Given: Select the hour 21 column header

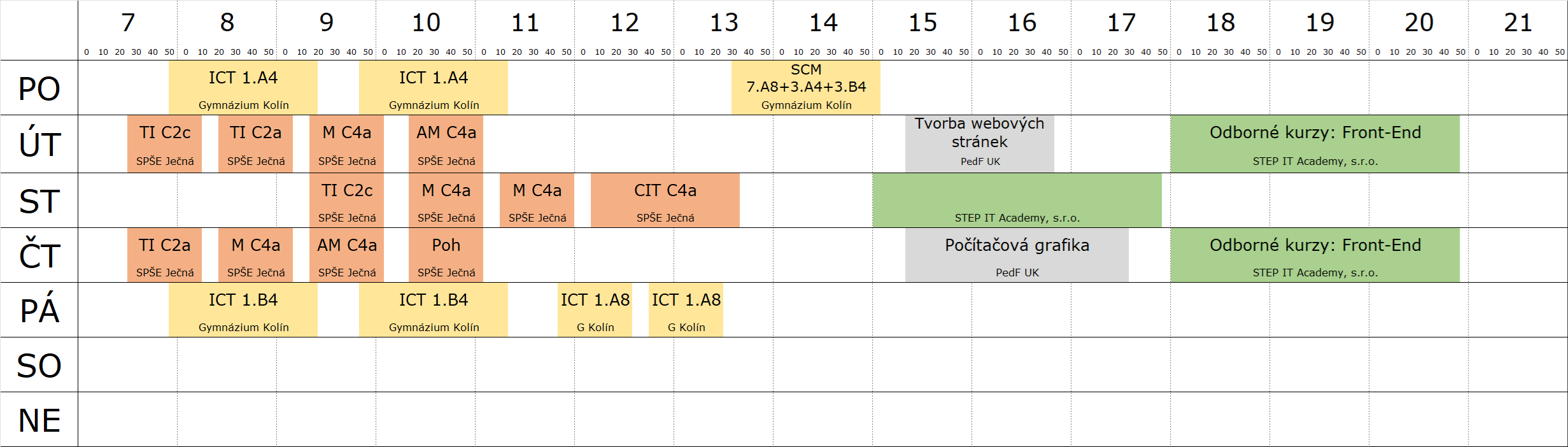Looking at the screenshot, I should pyautogui.click(x=1518, y=24).
